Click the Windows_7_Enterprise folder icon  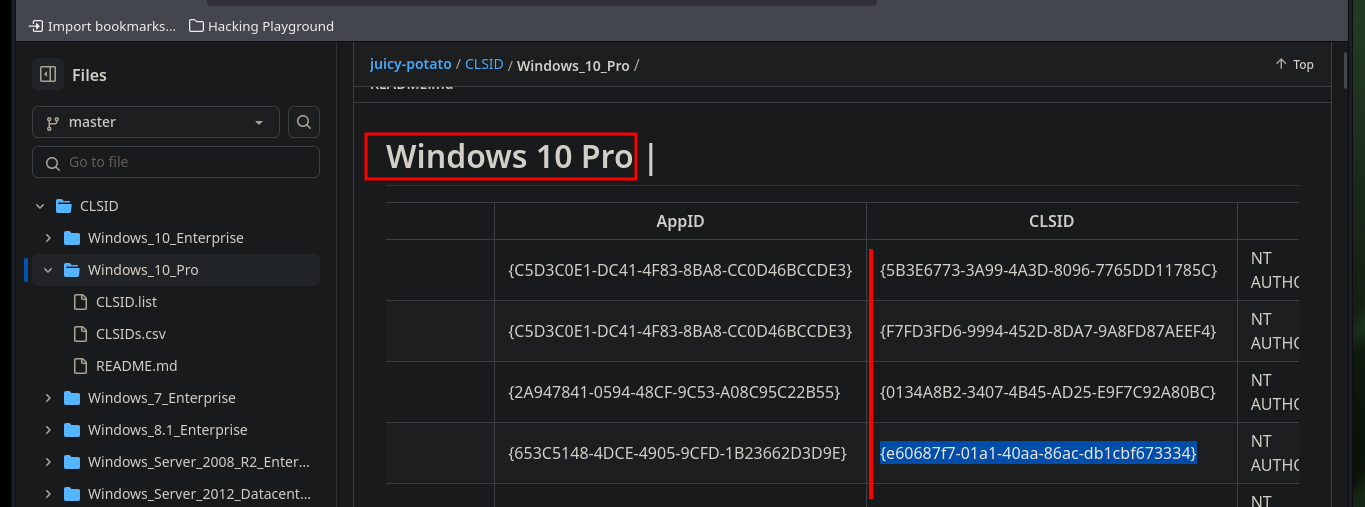72,398
